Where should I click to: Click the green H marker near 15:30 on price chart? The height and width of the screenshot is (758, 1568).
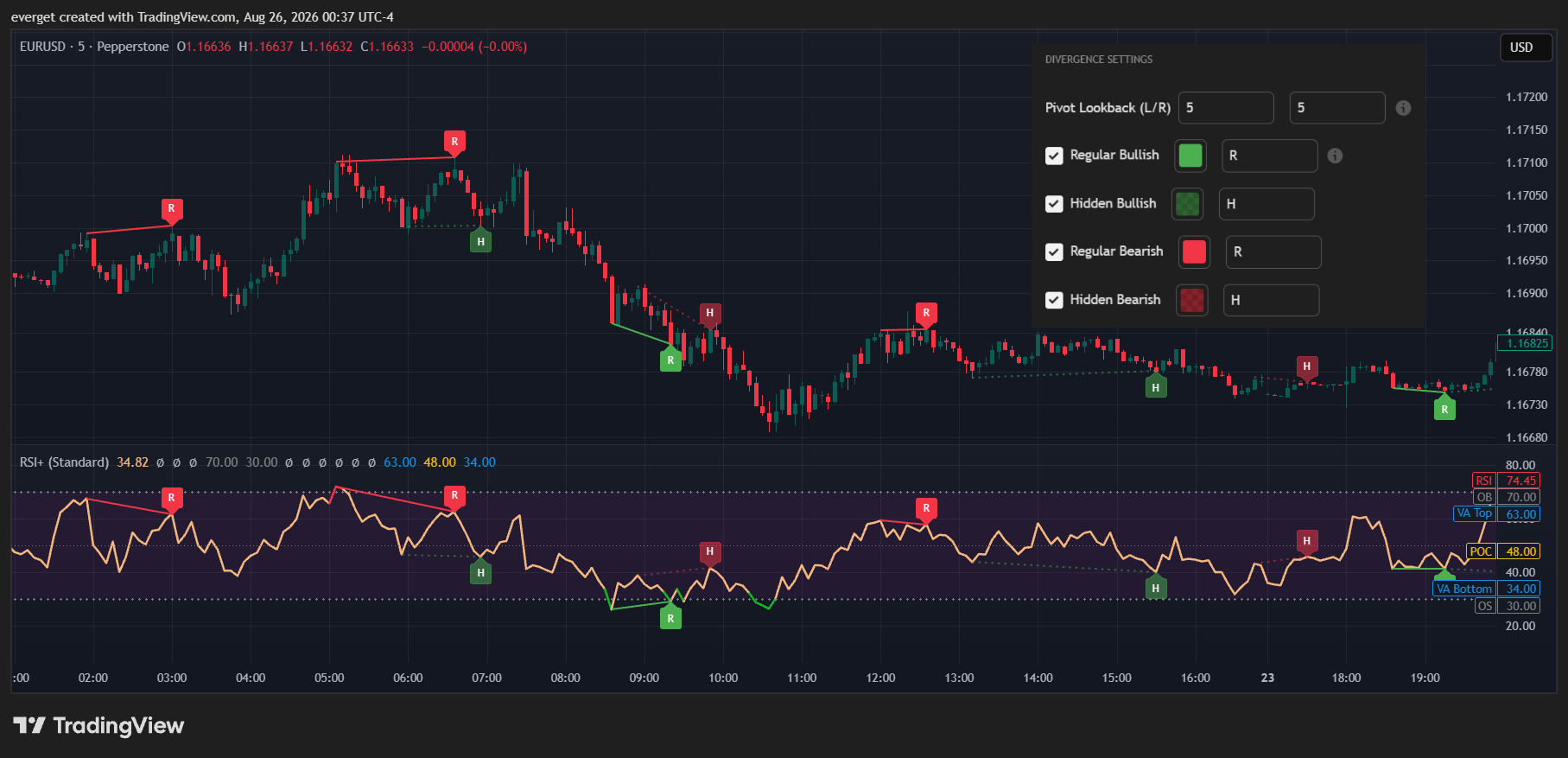1156,385
